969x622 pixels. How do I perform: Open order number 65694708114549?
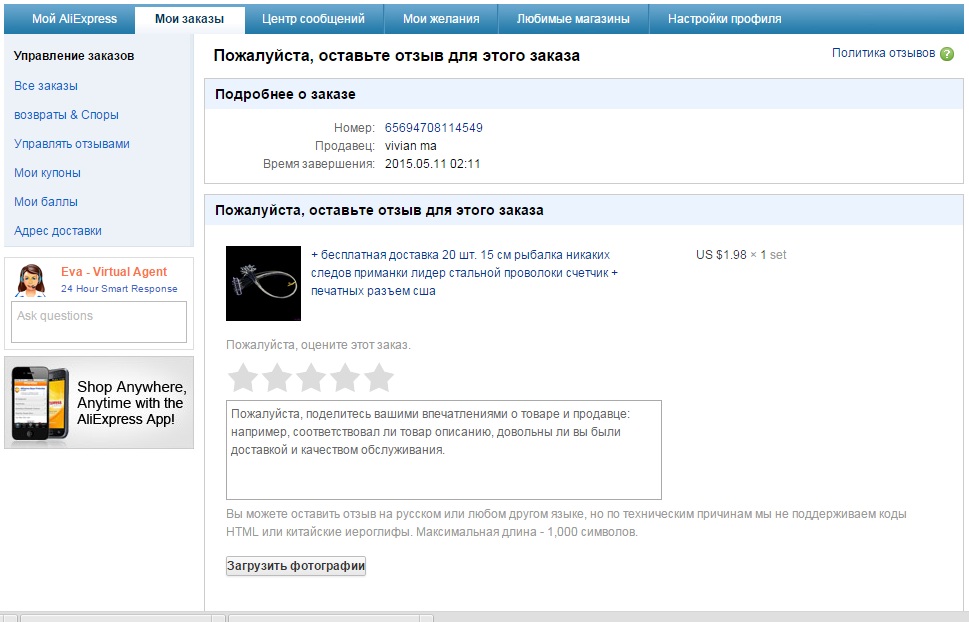434,128
